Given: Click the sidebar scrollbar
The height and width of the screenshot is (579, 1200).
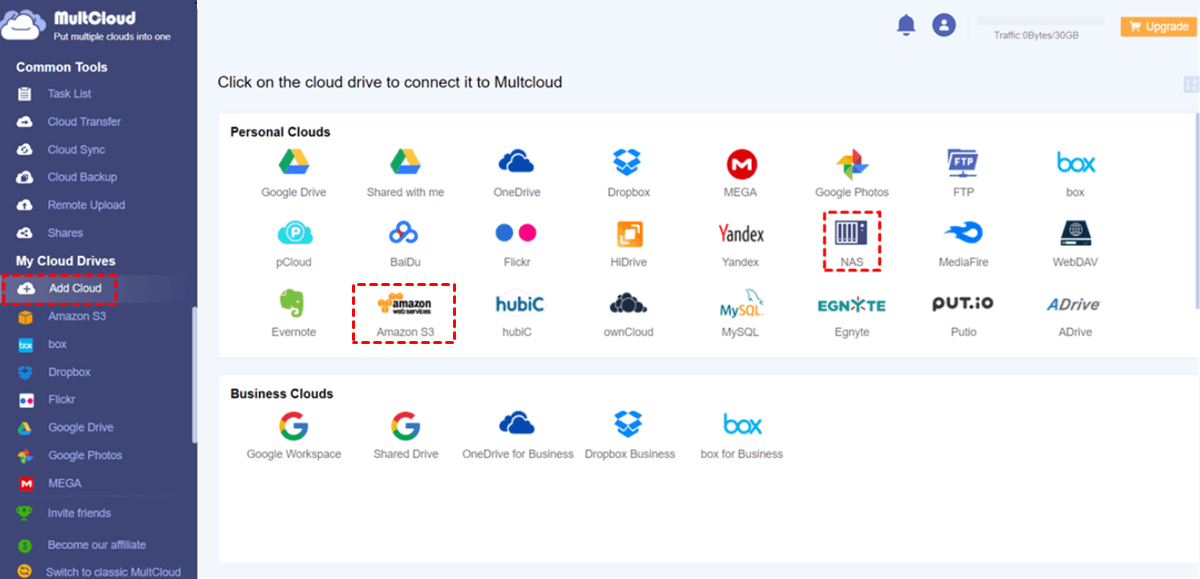Looking at the screenshot, I should [x=194, y=375].
